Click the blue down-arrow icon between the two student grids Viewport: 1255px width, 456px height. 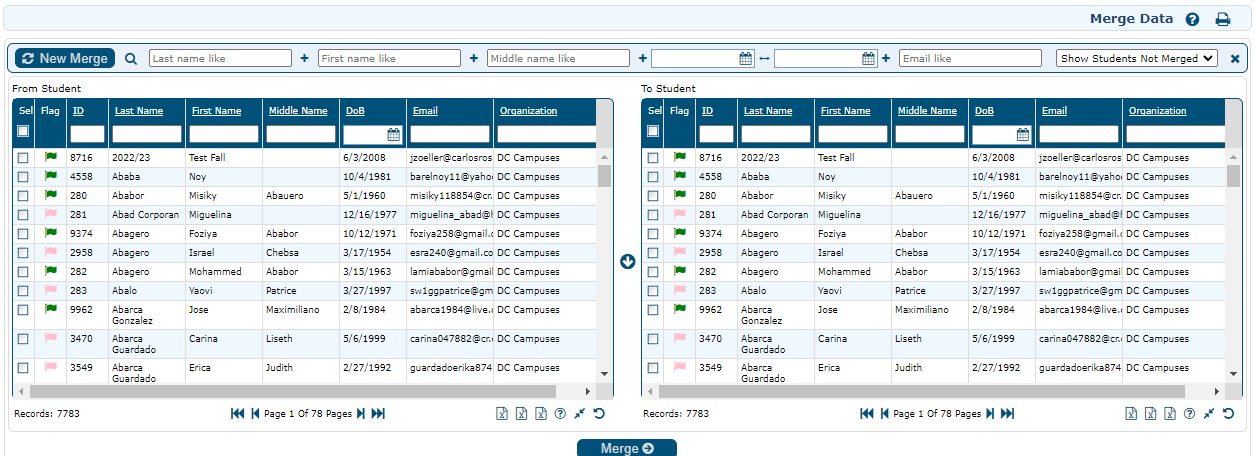[x=628, y=262]
